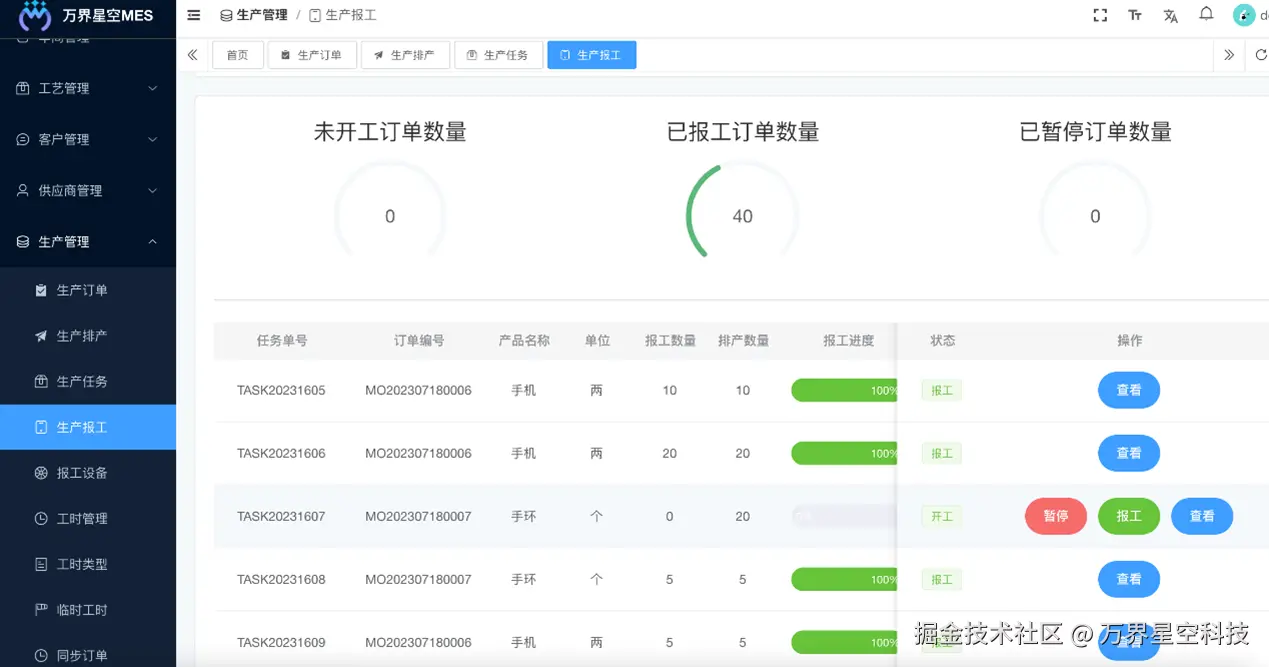Open the 生产任务 tab
This screenshot has width=1269, height=667.
(x=498, y=55)
